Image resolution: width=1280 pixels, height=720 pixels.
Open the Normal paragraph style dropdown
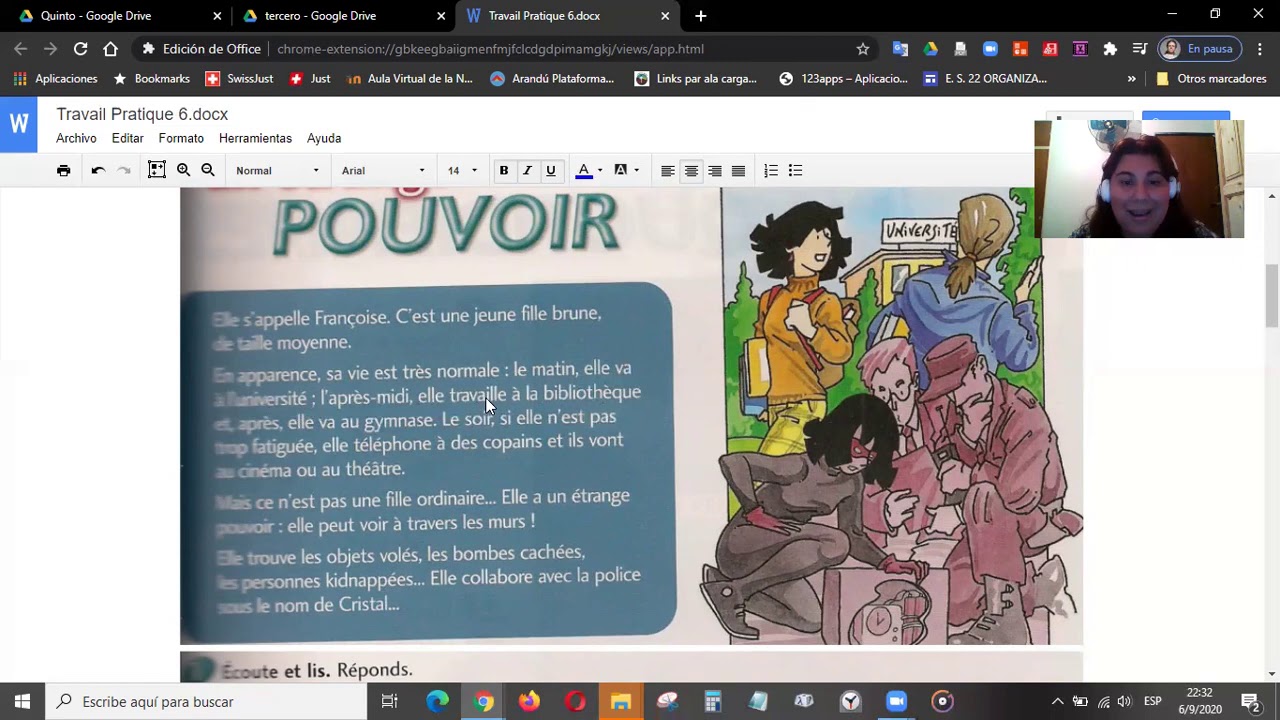[277, 171]
